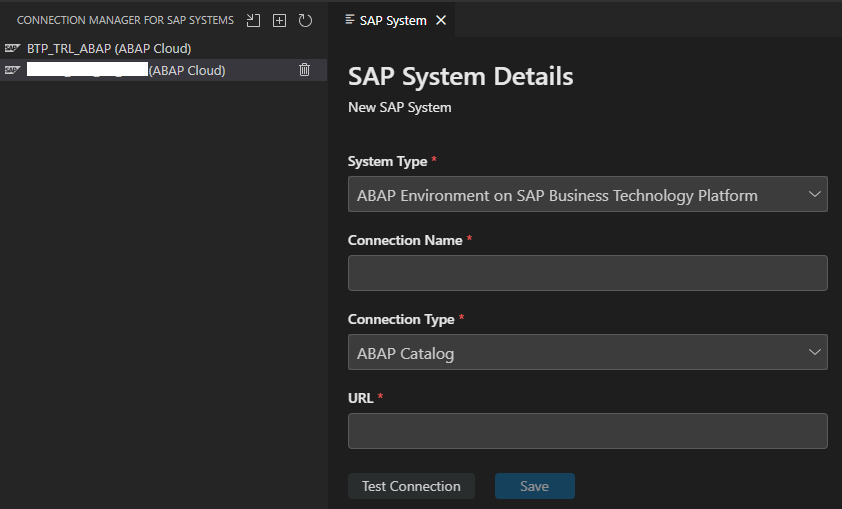Open the System Type dropdown
The width and height of the screenshot is (842, 509).
587,194
